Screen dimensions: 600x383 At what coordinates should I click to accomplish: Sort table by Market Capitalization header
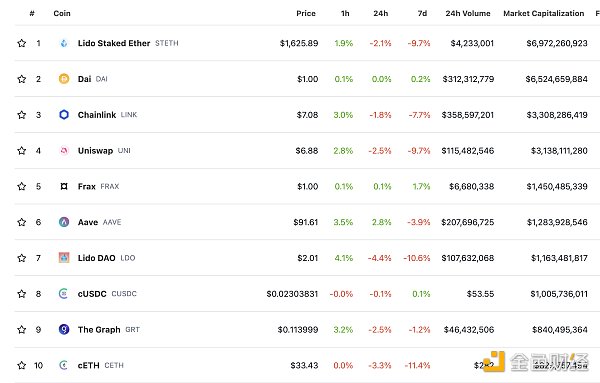(543, 13)
